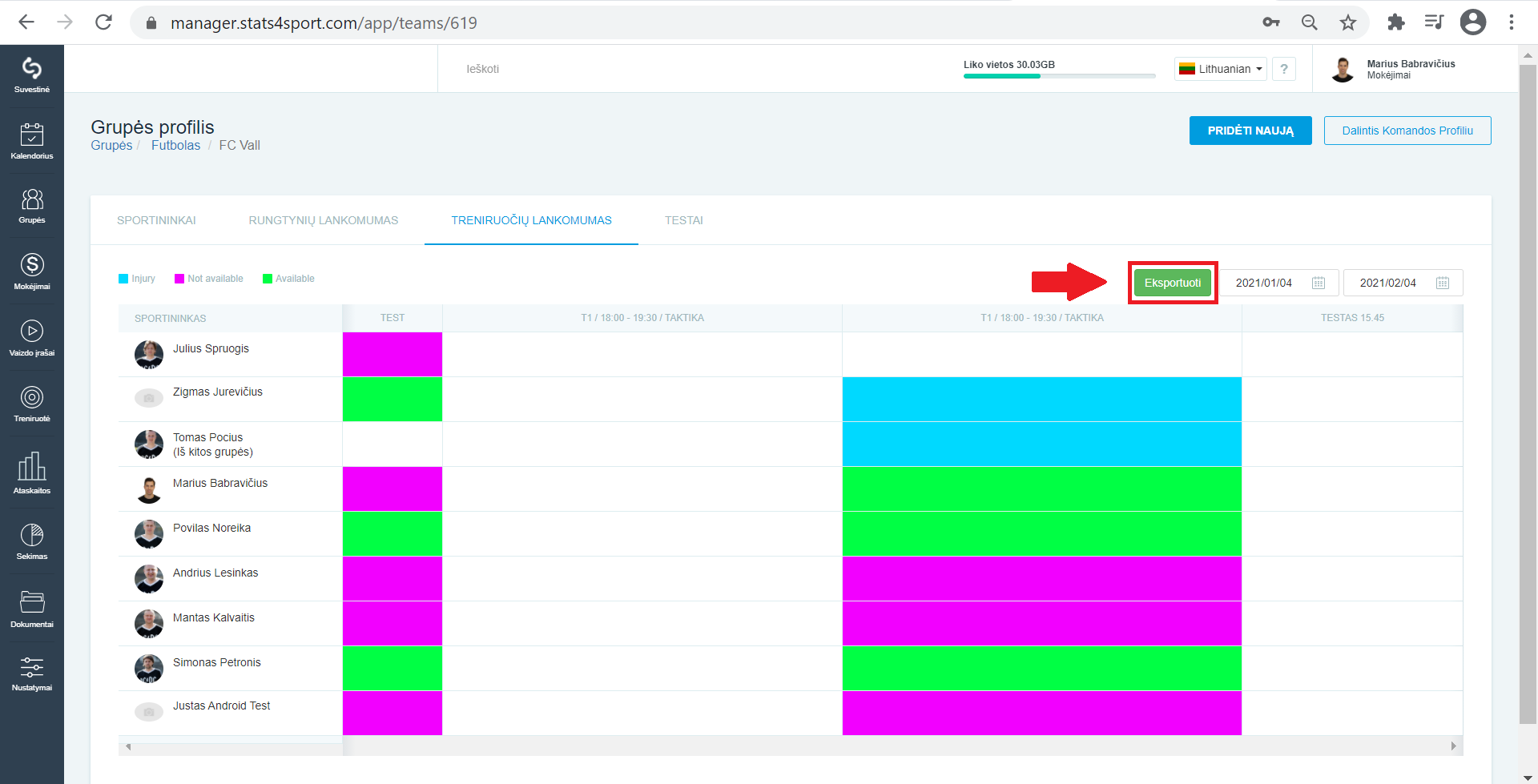Switch to Sportininkai tab
This screenshot has height=784, width=1538.
[156, 220]
